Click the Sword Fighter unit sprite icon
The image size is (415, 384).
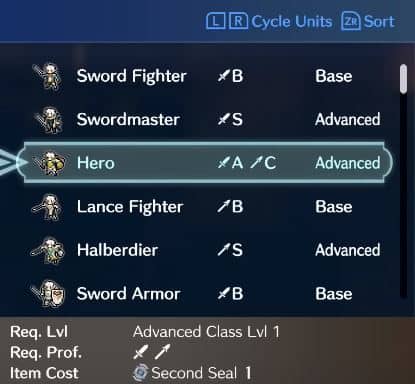click(48, 76)
